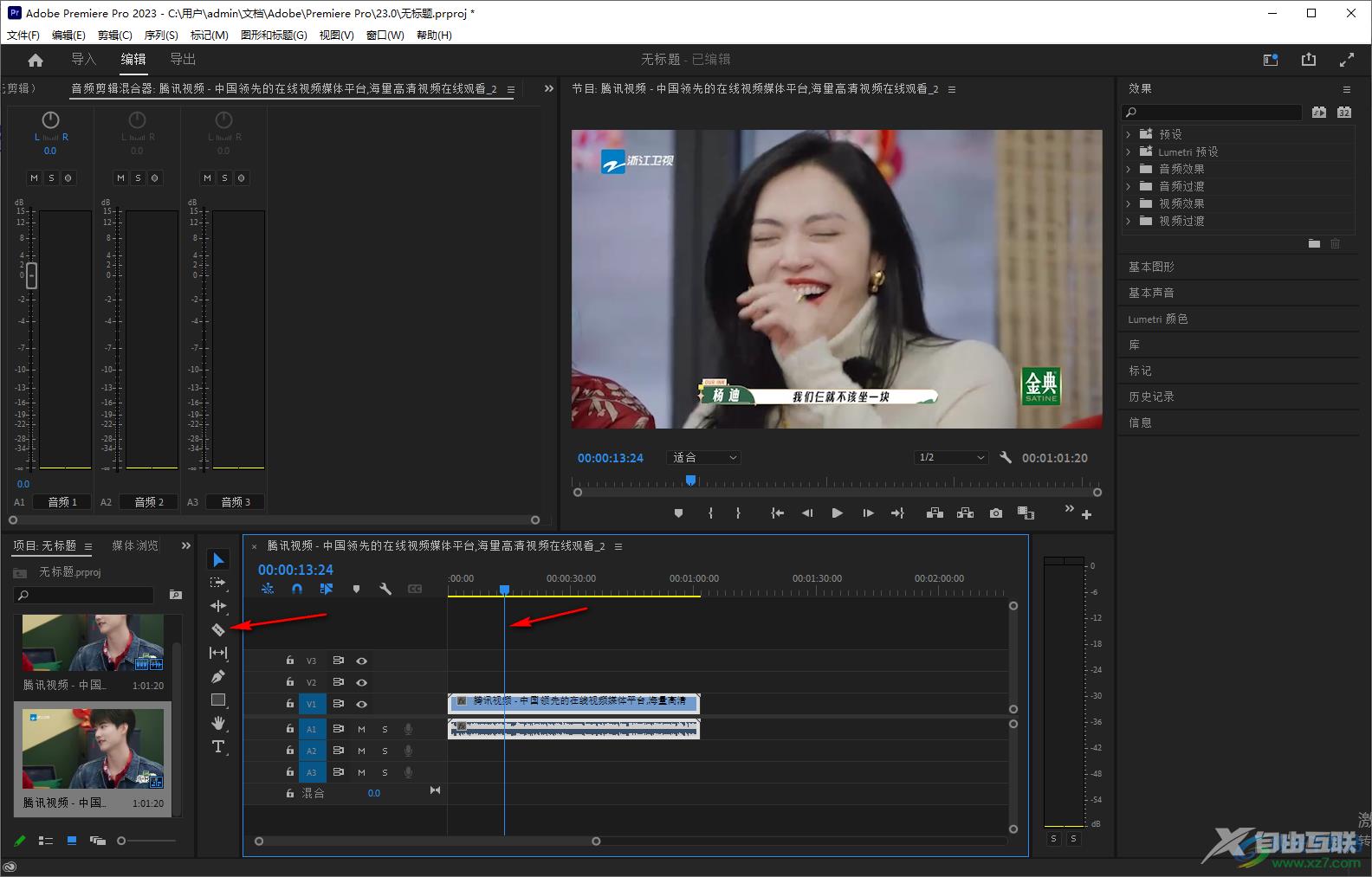Screen dimensions: 1372x877
Task: Toggle snap in timeline magnet icon
Action: 297,589
